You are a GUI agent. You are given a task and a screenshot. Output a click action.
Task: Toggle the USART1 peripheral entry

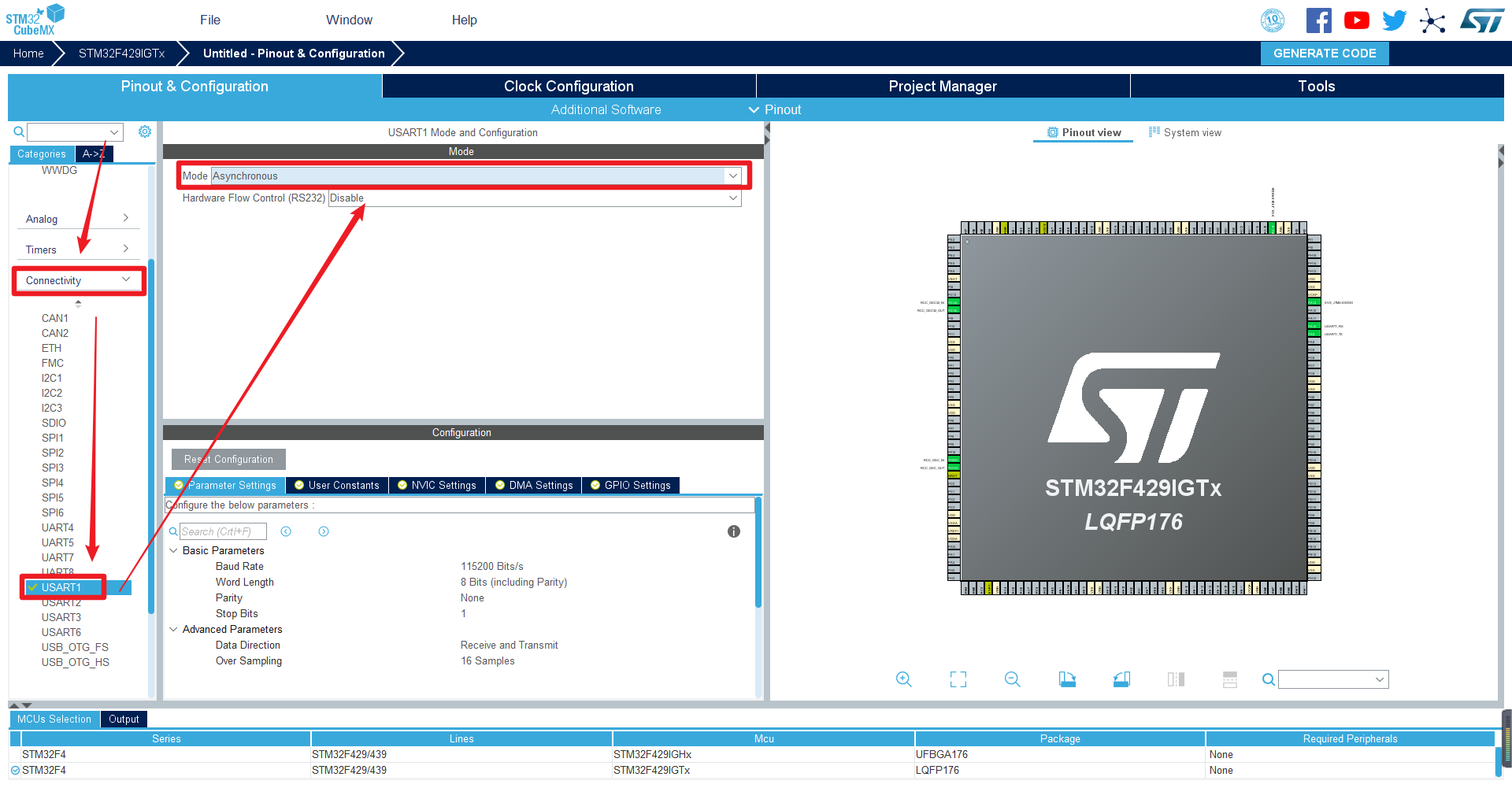point(61,587)
